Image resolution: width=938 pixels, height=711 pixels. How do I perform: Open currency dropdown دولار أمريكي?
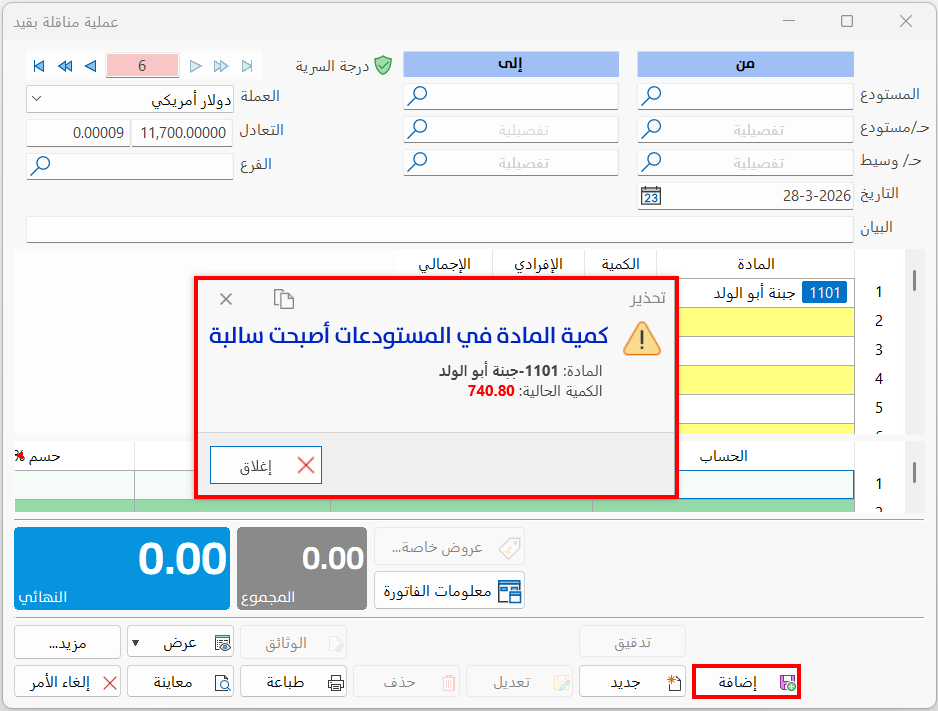[130, 99]
